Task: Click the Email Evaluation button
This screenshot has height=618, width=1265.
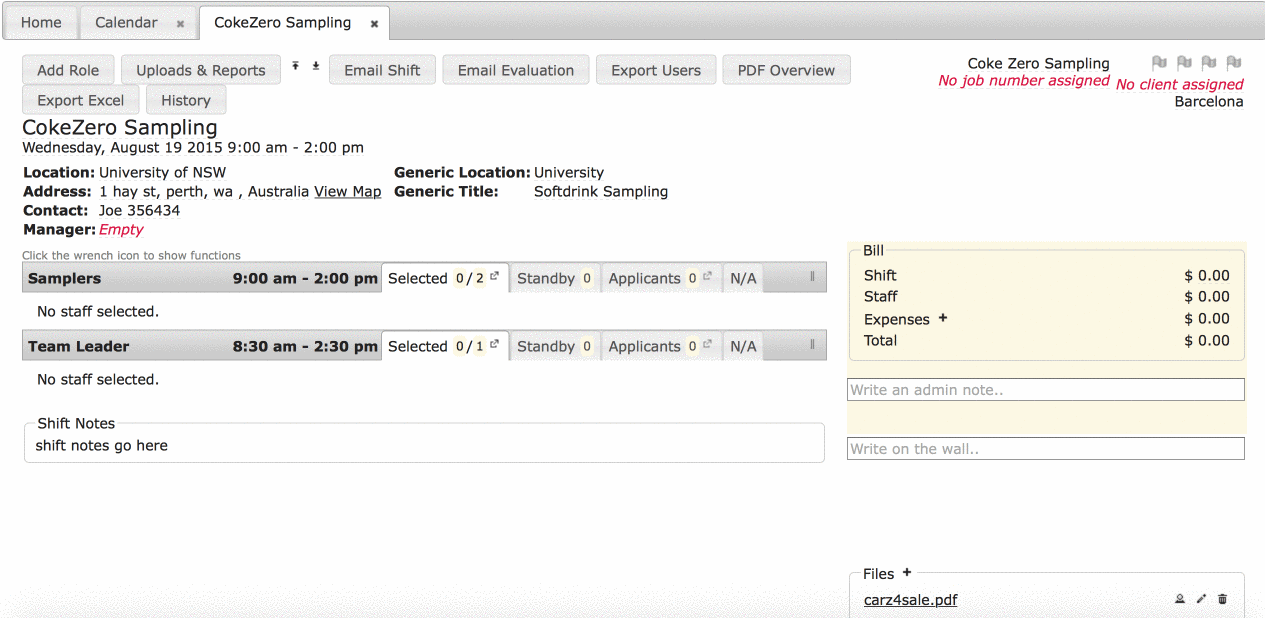Action: coord(516,70)
